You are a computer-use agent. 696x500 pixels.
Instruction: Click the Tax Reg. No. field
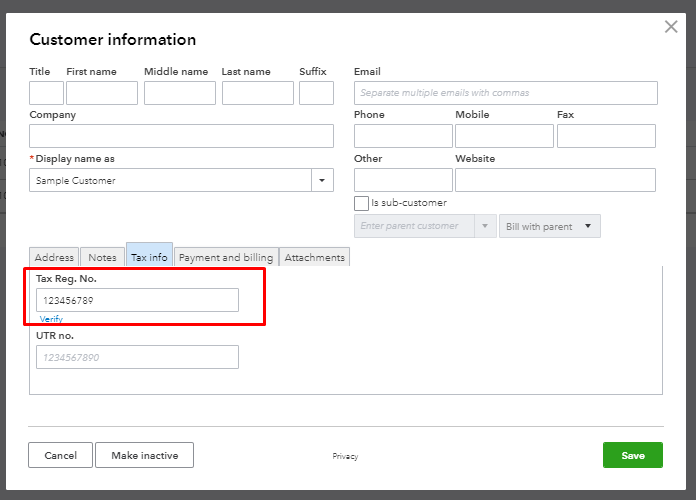click(137, 300)
